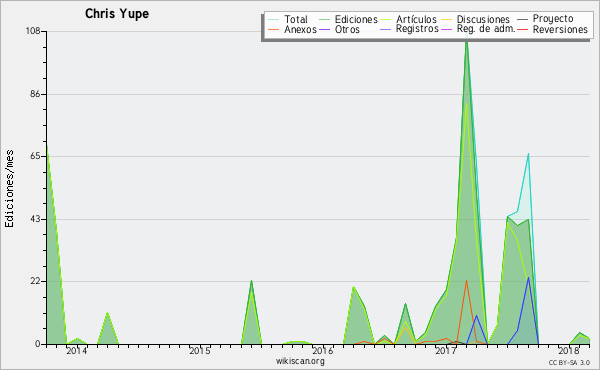The height and width of the screenshot is (370, 600).
Task: Click the orange Anexos legend line swatch
Action: (x=273, y=30)
